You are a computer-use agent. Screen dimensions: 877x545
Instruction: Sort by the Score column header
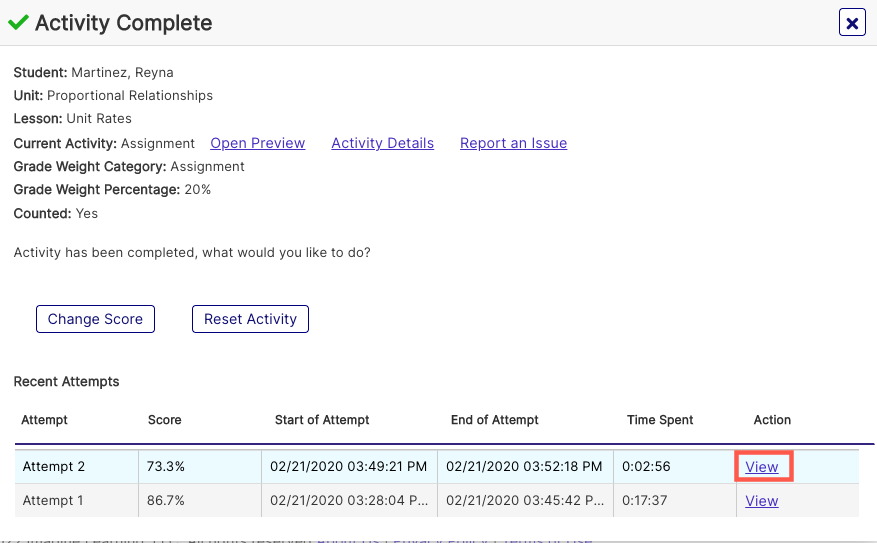pyautogui.click(x=164, y=420)
